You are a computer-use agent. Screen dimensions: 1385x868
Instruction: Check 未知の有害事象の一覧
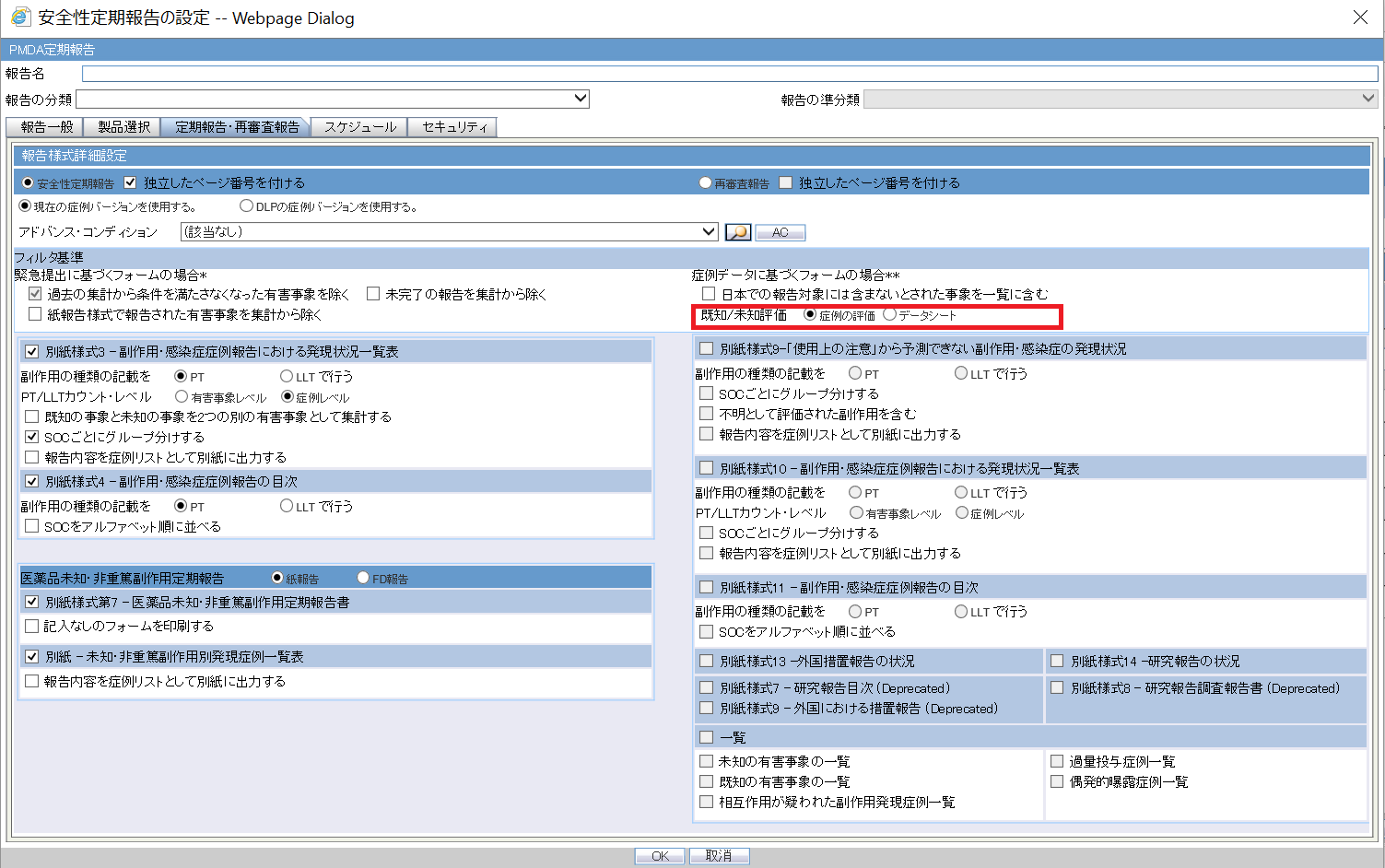(707, 761)
